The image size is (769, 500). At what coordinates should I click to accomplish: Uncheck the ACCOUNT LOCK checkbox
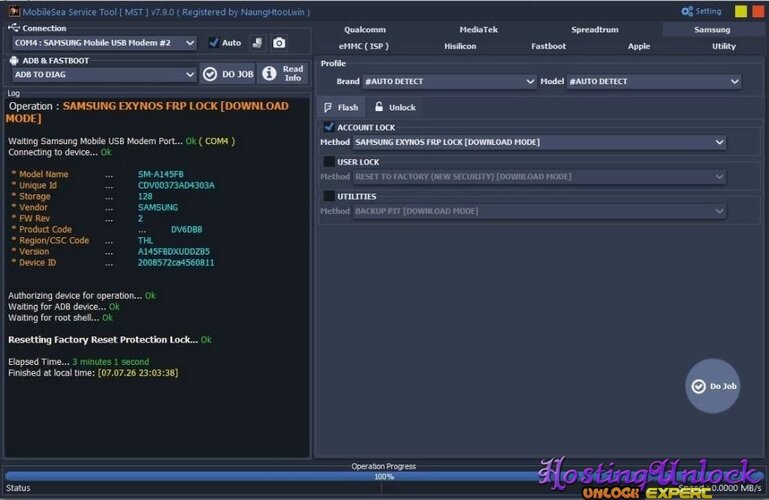(329, 127)
